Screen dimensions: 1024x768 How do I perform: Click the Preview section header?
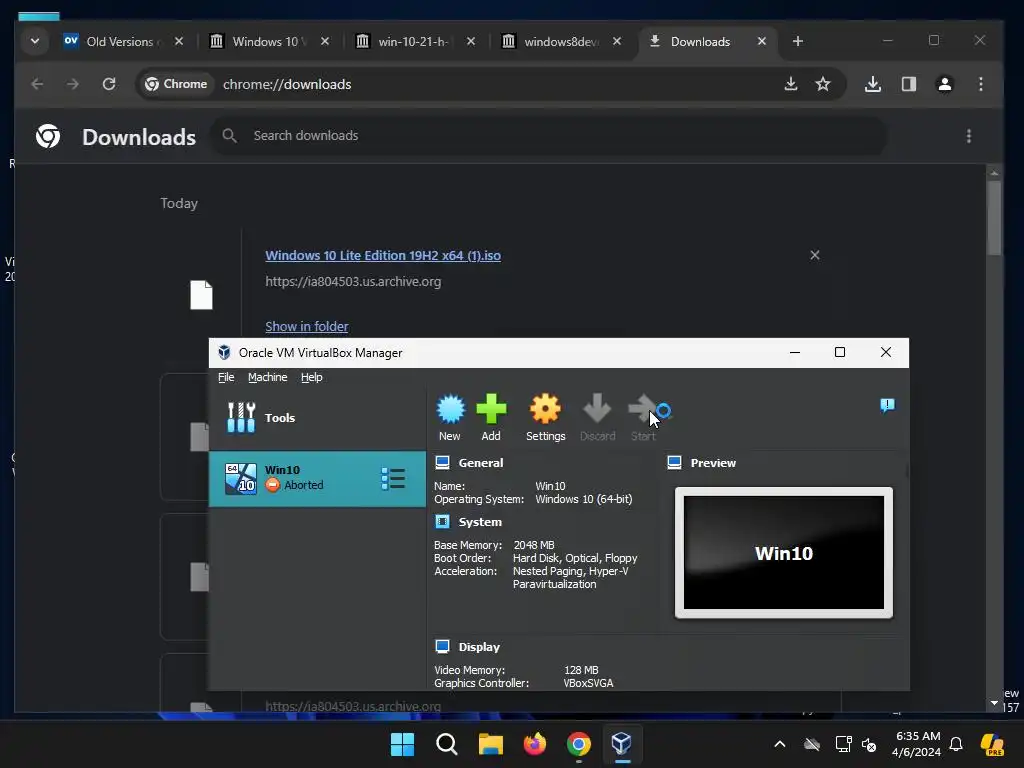click(x=712, y=463)
